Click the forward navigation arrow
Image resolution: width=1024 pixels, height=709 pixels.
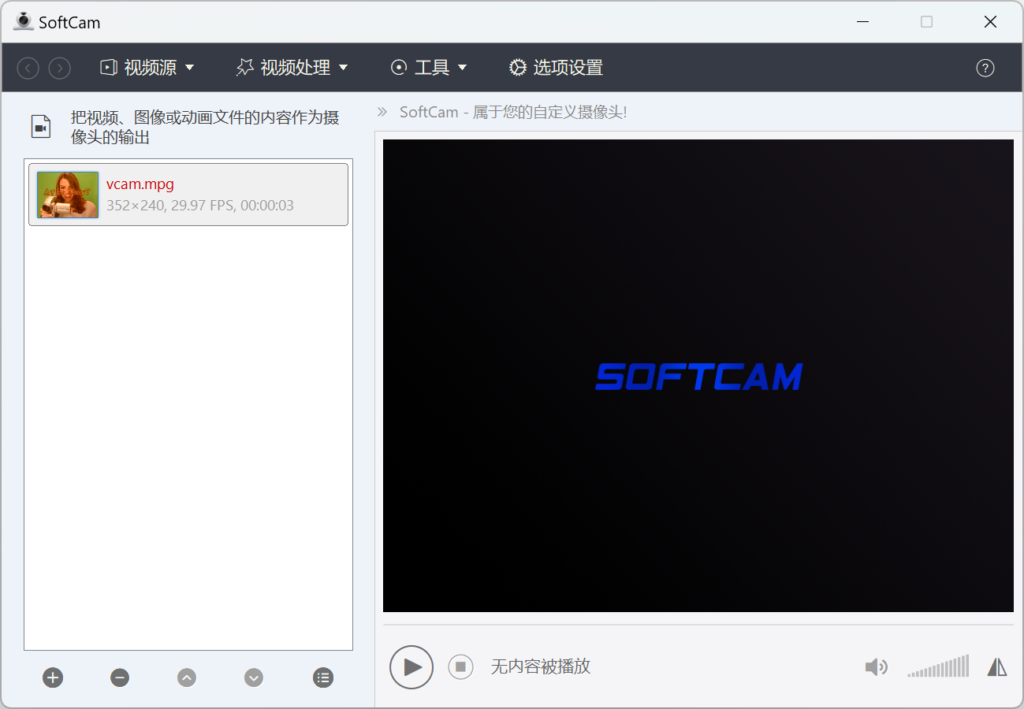coord(59,67)
